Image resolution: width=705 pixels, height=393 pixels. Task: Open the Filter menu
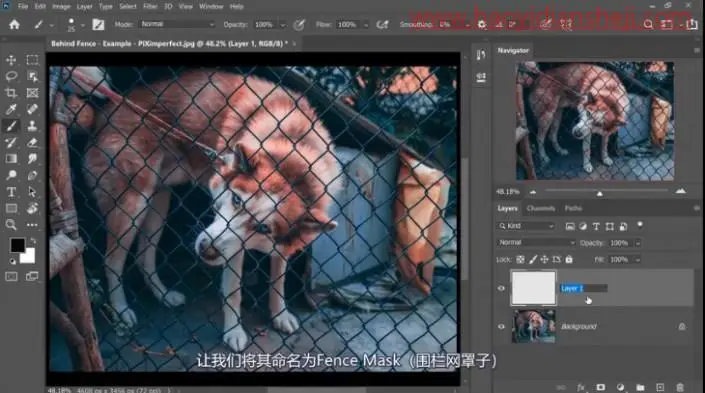click(150, 7)
